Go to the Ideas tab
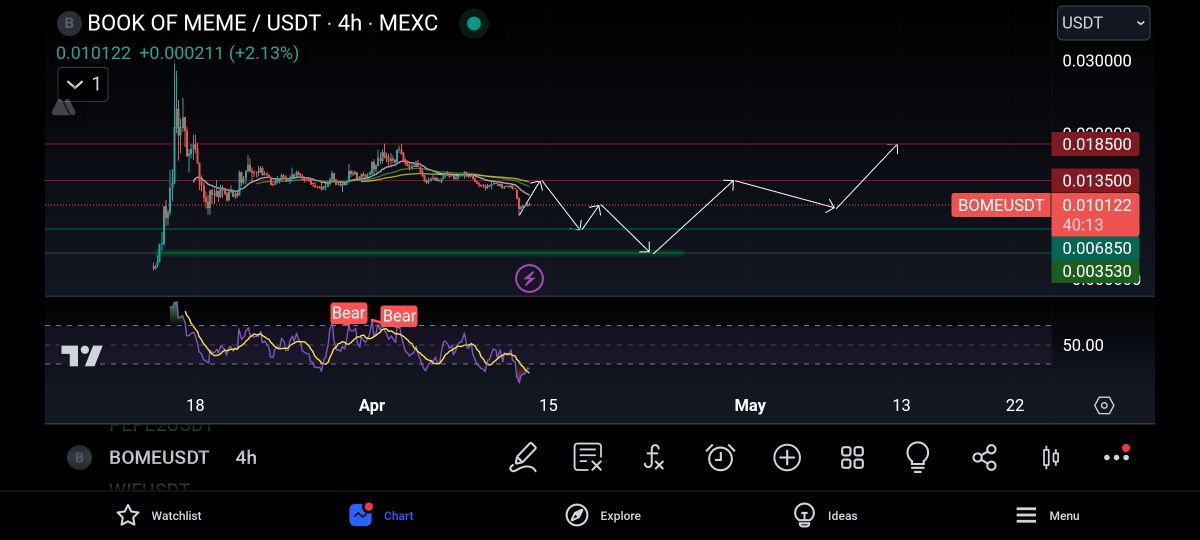 (825, 515)
